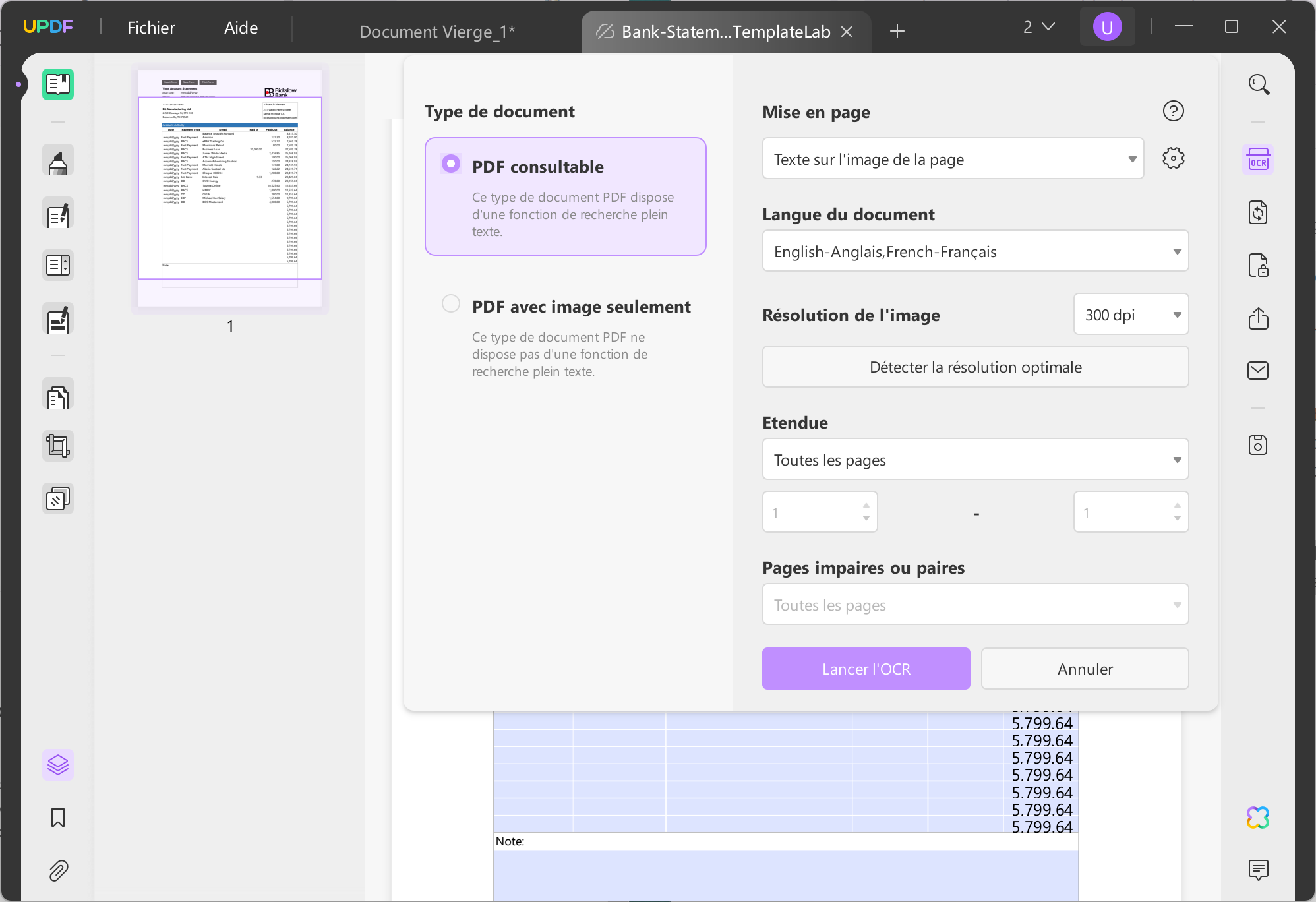Open the UPDF AI assistant icon

click(1258, 818)
